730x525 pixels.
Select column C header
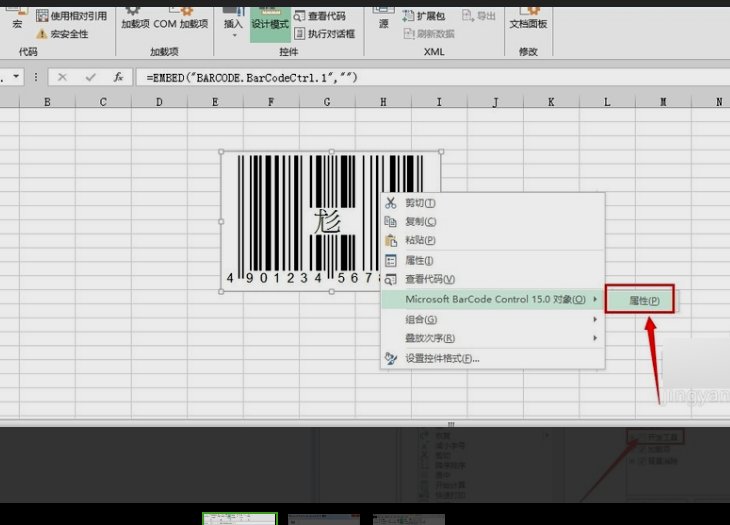point(103,101)
